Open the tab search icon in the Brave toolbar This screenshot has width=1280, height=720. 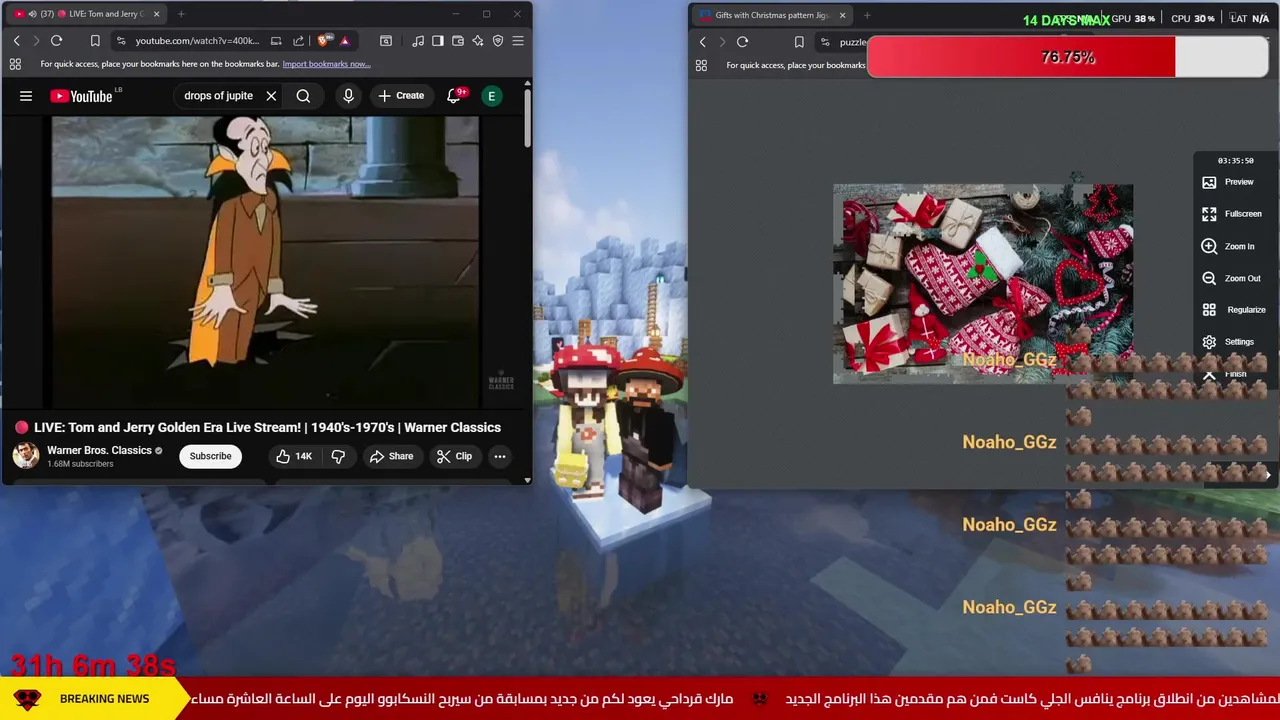click(386, 41)
